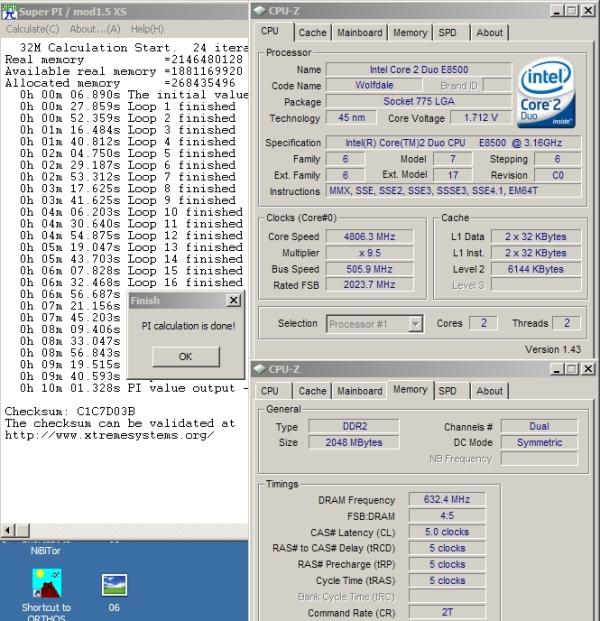This screenshot has width=600, height=621.
Task: Click the Super PI title bar icon
Action: pyautogui.click(x=9, y=11)
